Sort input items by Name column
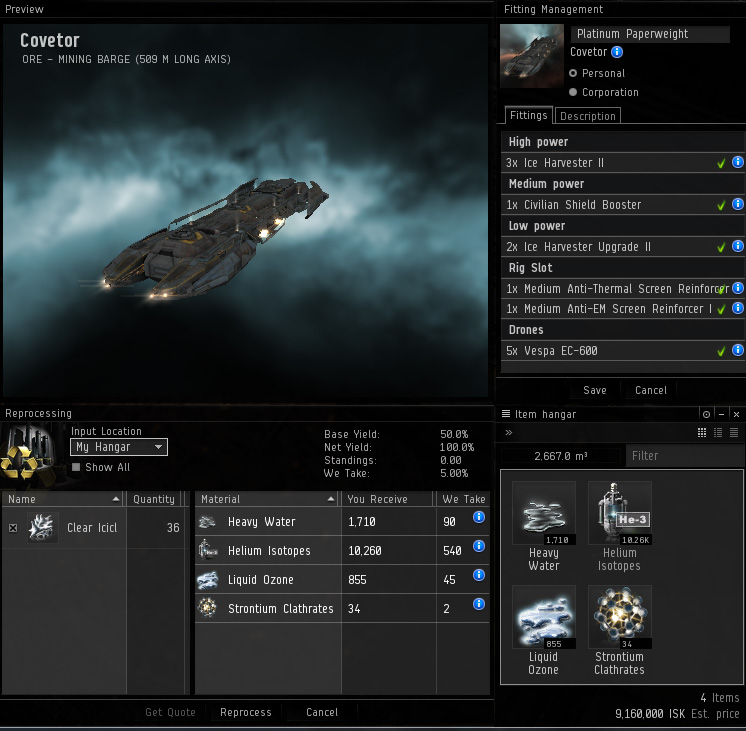The height and width of the screenshot is (731, 746). tap(62, 499)
